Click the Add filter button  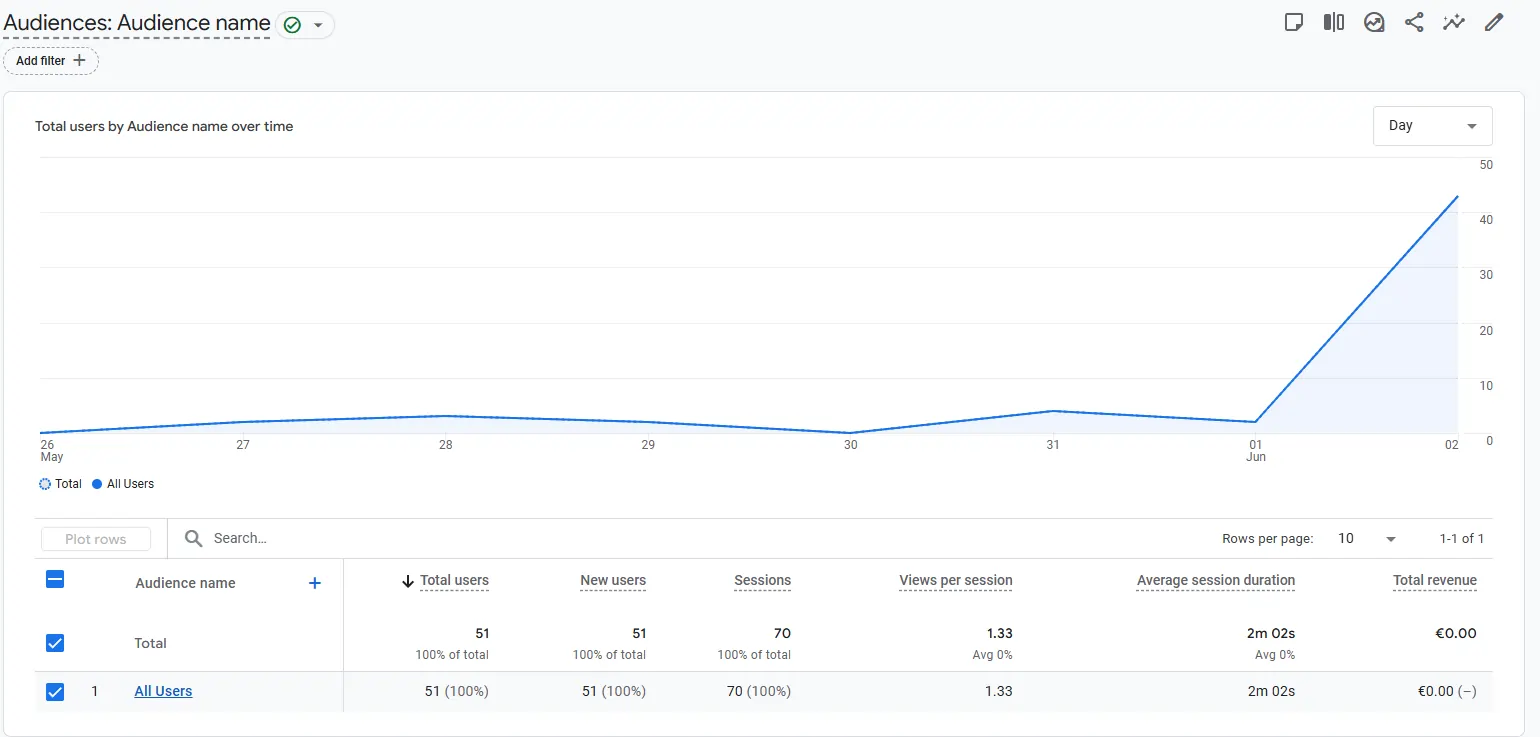click(x=51, y=61)
